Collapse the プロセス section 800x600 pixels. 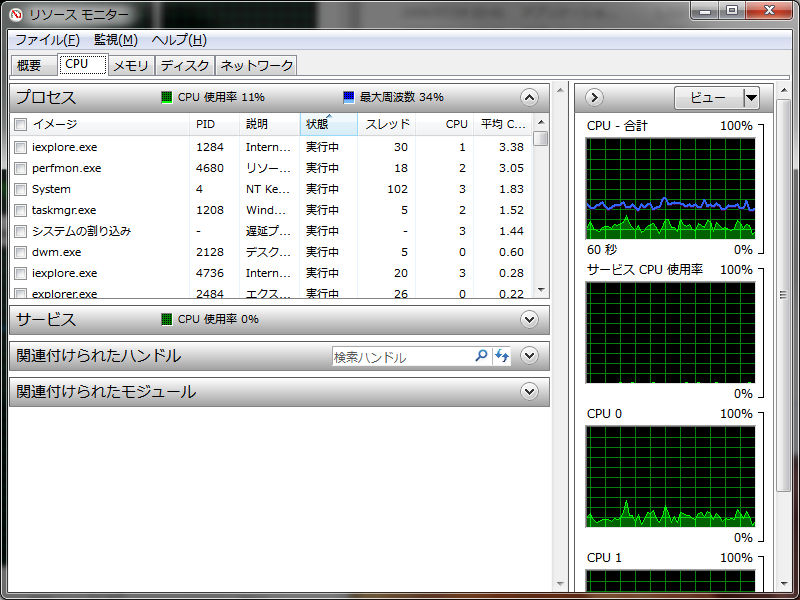529,97
